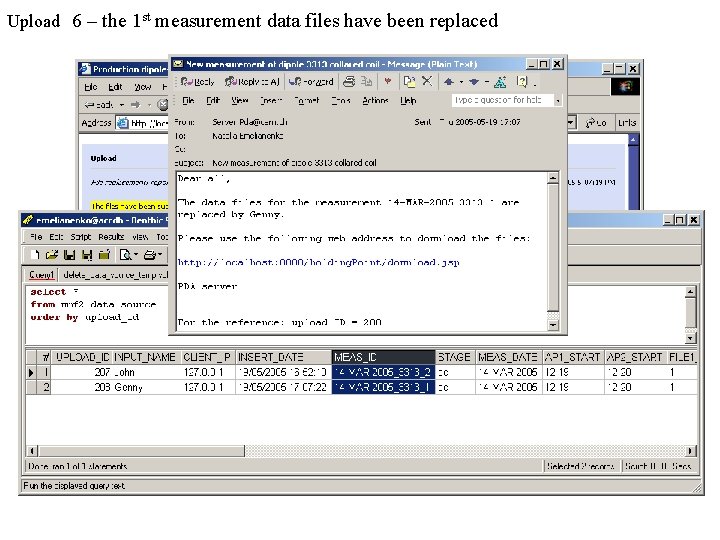Click the printer icon in Benthic toolbar
This screenshot has height=540, width=720.
[150, 254]
